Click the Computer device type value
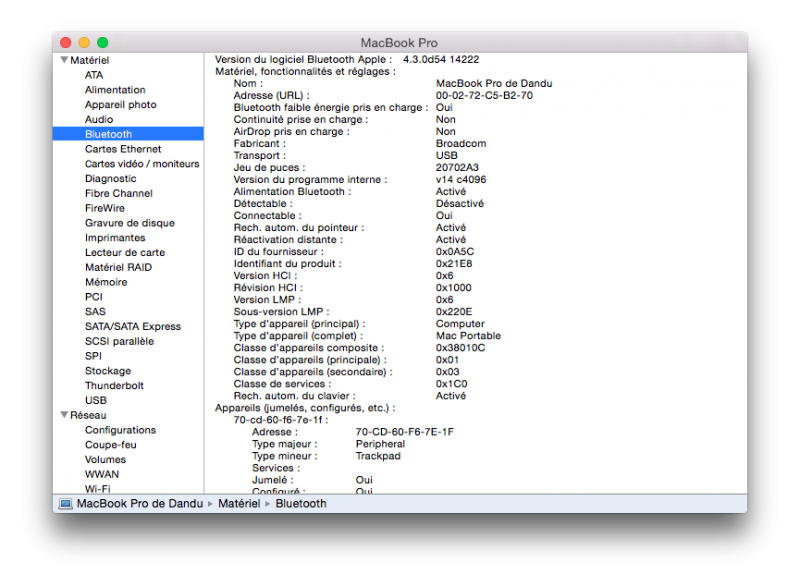This screenshot has width=800, height=586. [x=460, y=324]
